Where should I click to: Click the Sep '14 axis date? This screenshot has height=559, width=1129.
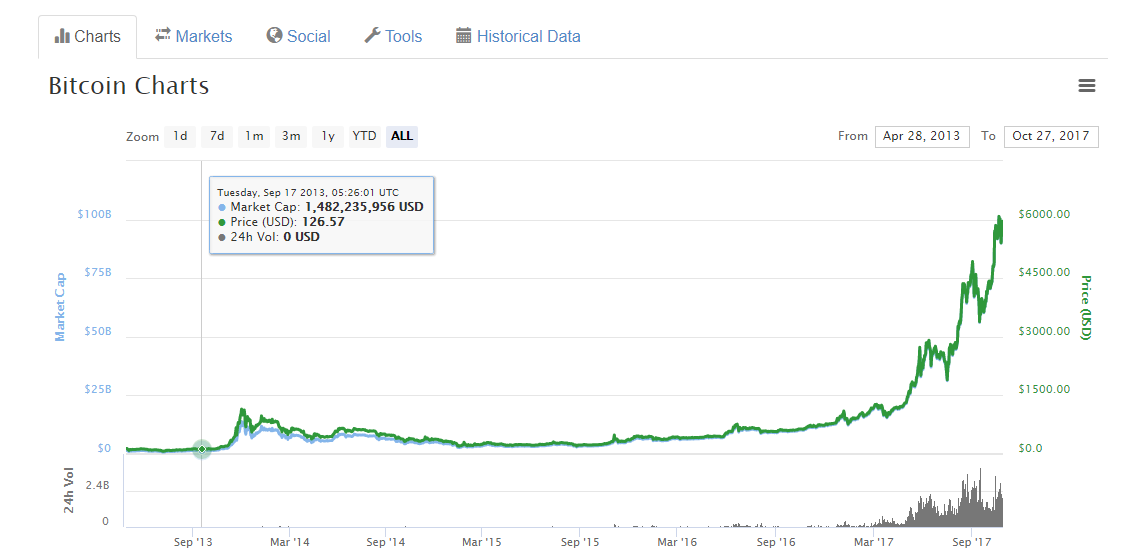coord(387,541)
